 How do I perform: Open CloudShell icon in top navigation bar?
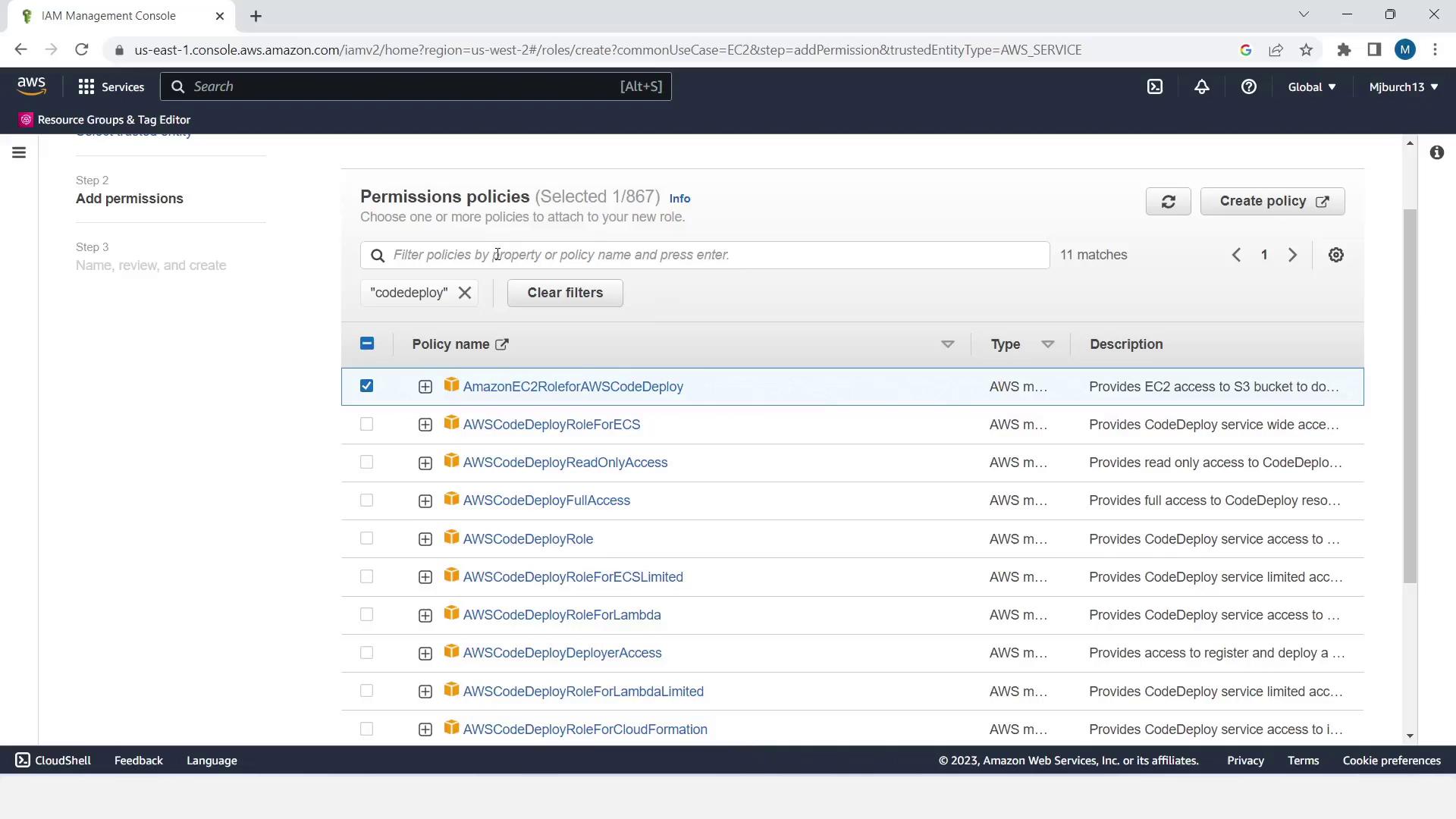(x=1154, y=86)
